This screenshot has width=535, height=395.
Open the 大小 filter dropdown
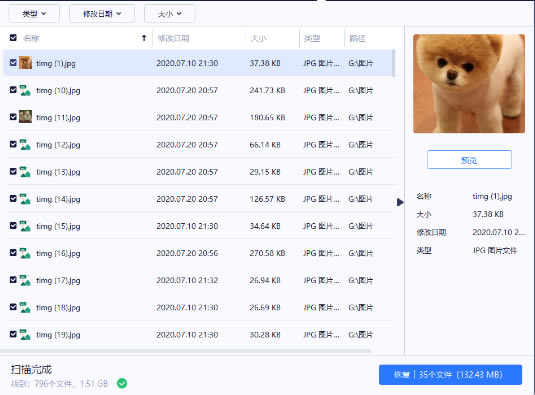(170, 14)
